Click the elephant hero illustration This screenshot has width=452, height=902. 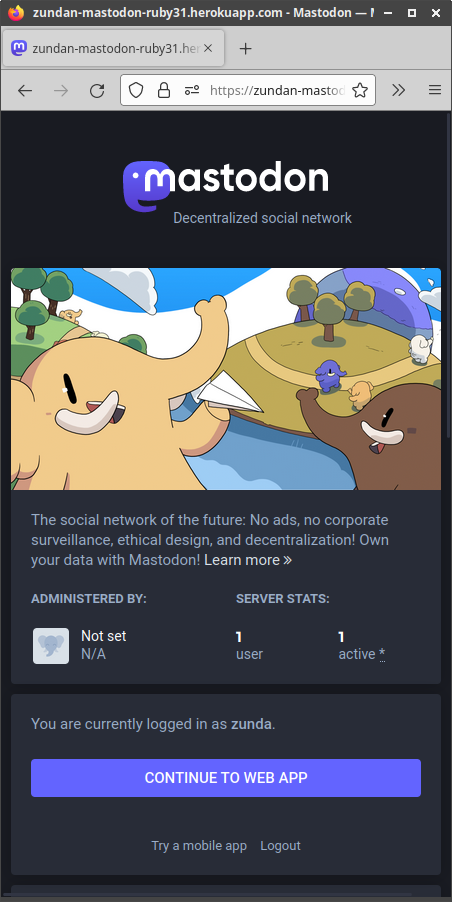[x=226, y=379]
